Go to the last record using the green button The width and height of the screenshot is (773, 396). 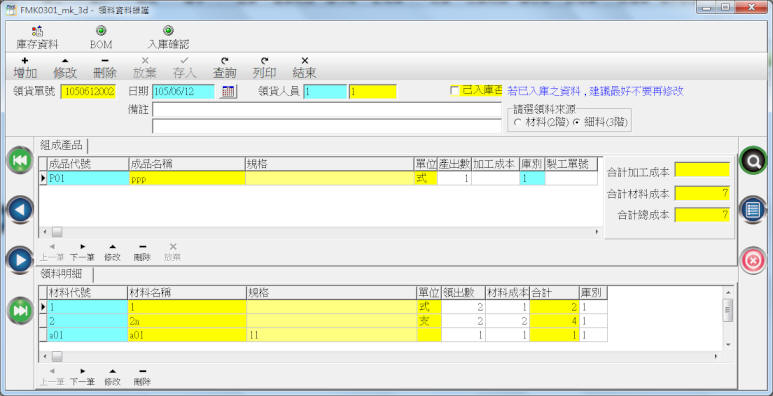click(x=20, y=310)
